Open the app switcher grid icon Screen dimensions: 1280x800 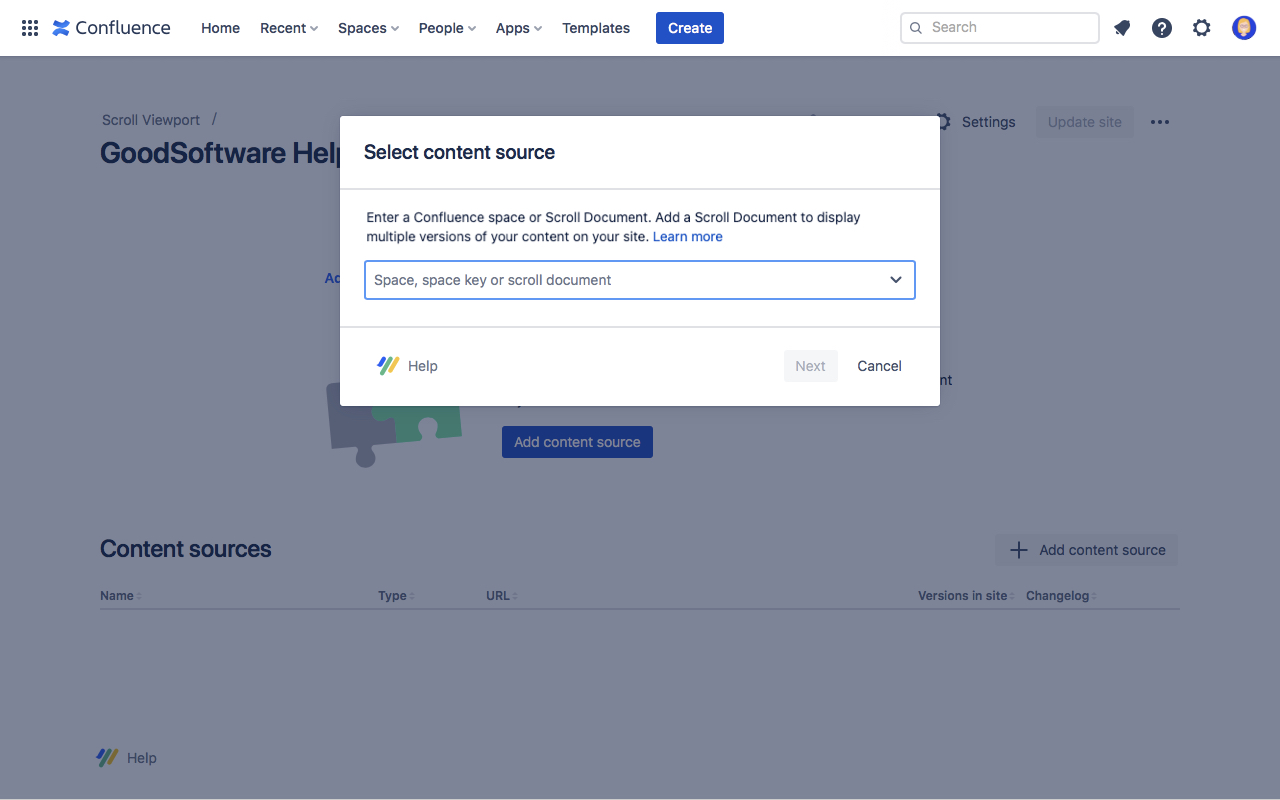pos(30,28)
